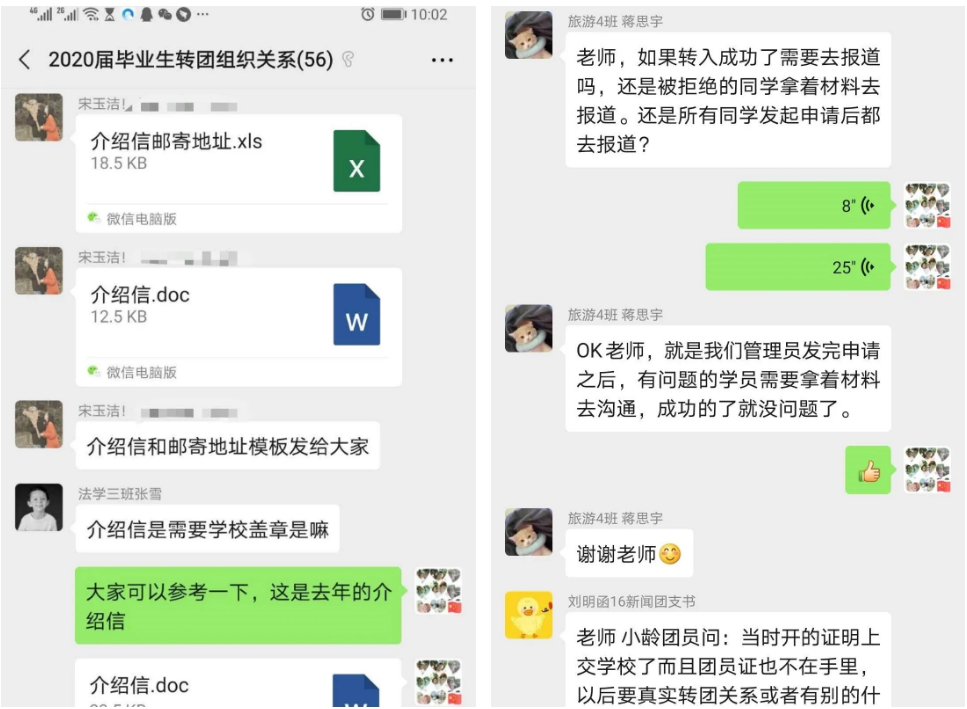Image resolution: width=967 pixels, height=709 pixels.
Task: Tap the yellow duck avatar of 刘明函
Action: [x=529, y=615]
